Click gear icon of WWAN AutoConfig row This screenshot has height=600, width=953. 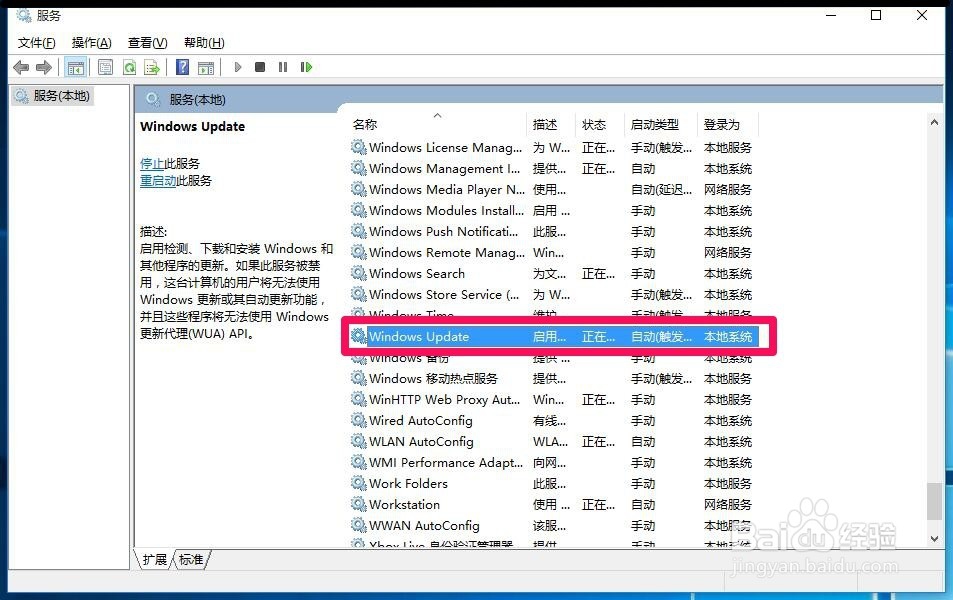click(359, 525)
